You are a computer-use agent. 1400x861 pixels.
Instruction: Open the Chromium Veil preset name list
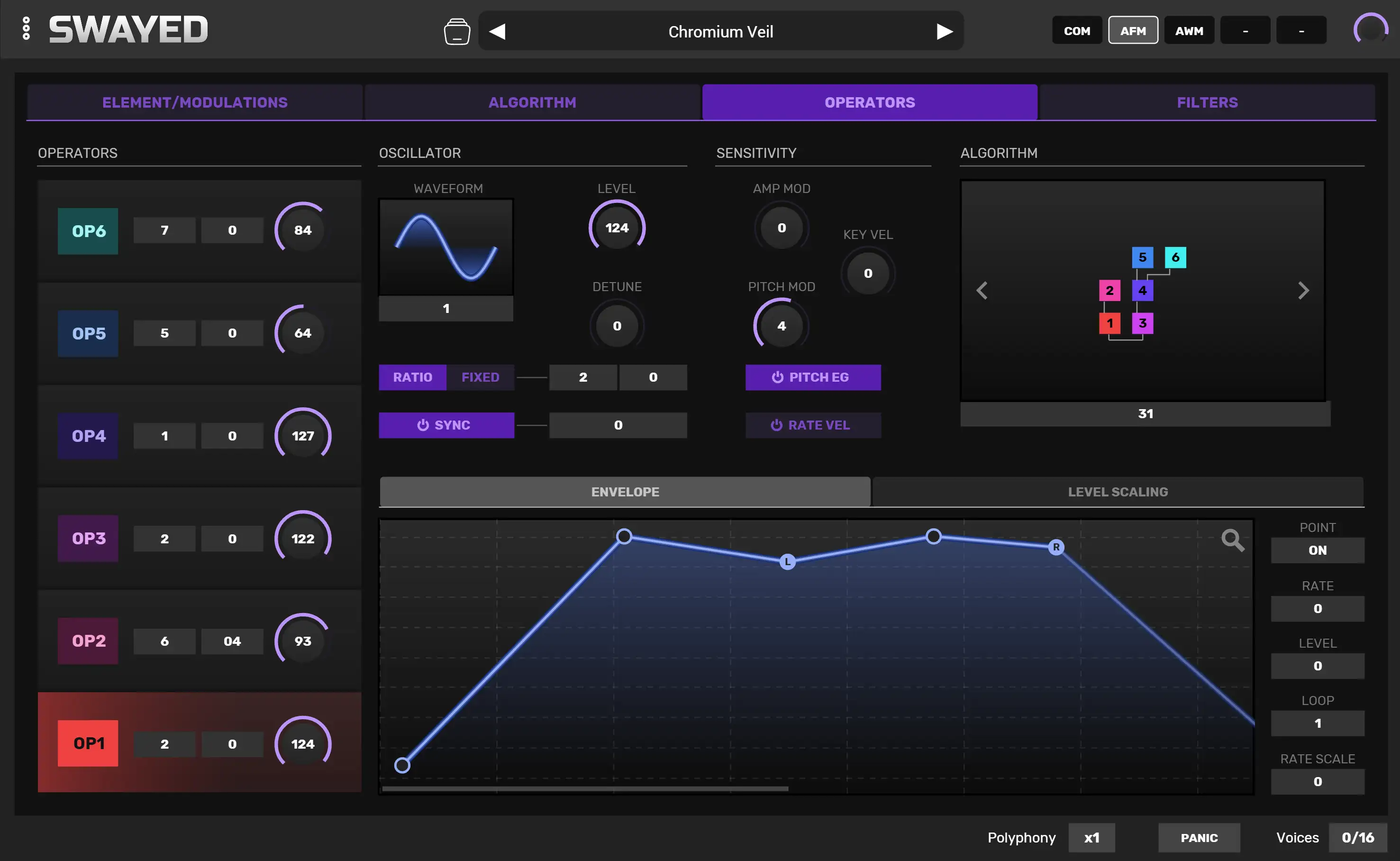click(720, 31)
